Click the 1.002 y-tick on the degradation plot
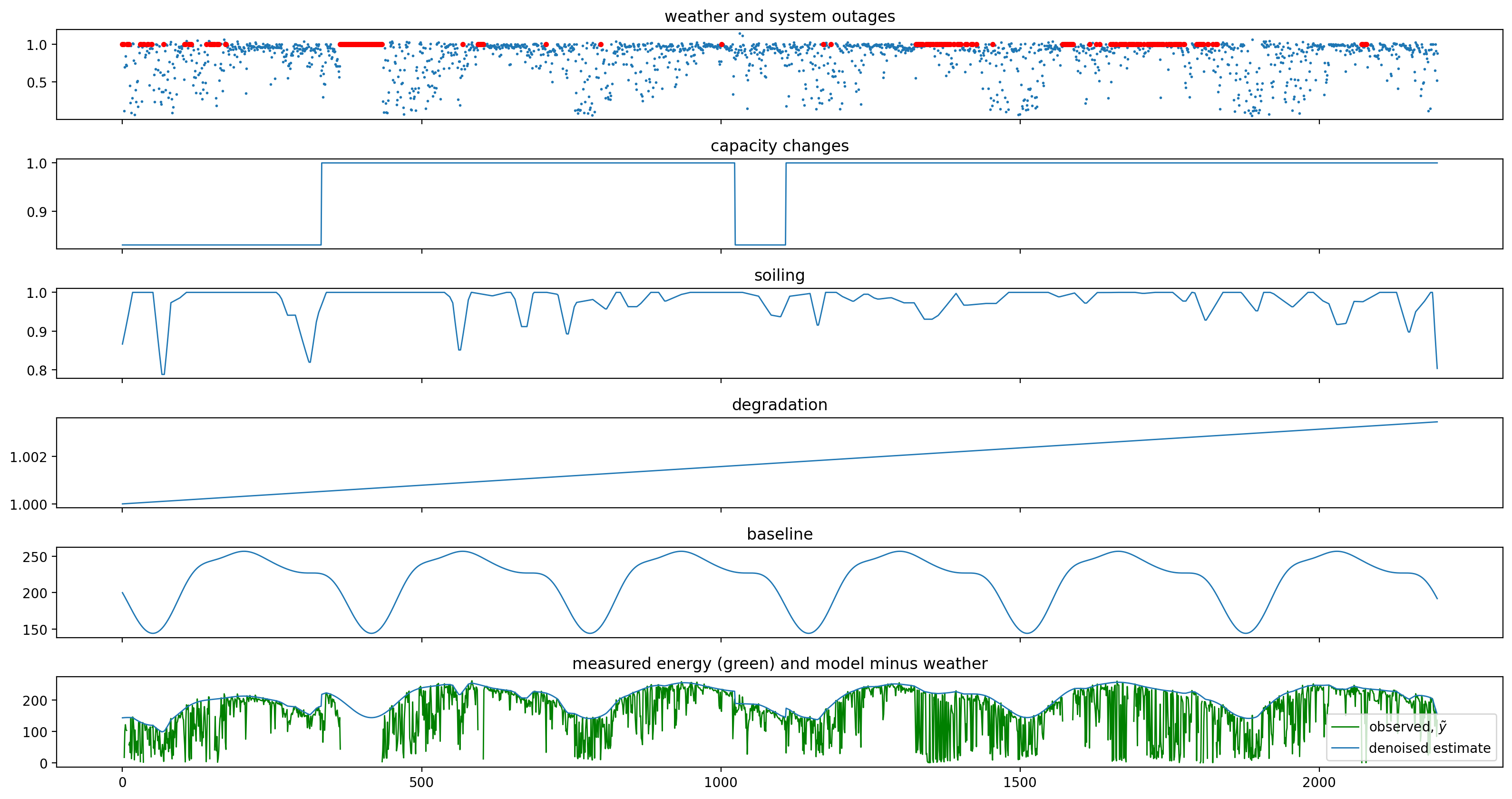The image size is (1512, 799). coord(28,457)
